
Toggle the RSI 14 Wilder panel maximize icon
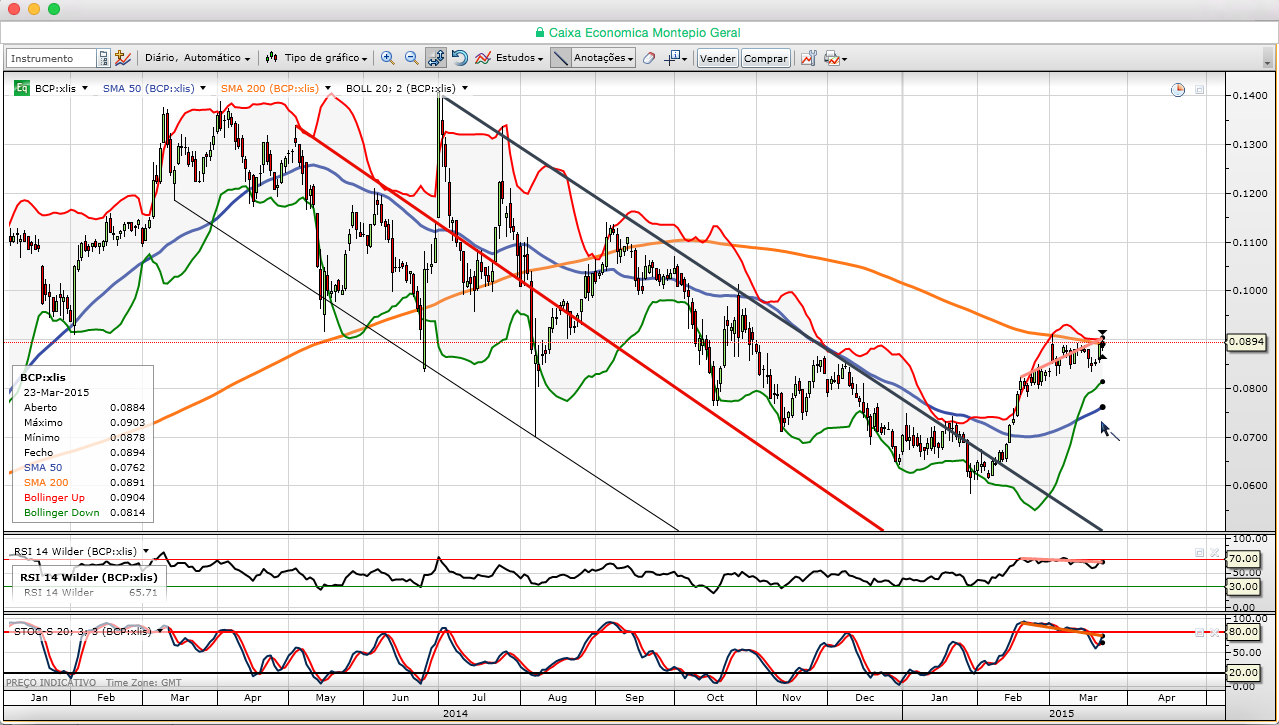tap(1199, 552)
